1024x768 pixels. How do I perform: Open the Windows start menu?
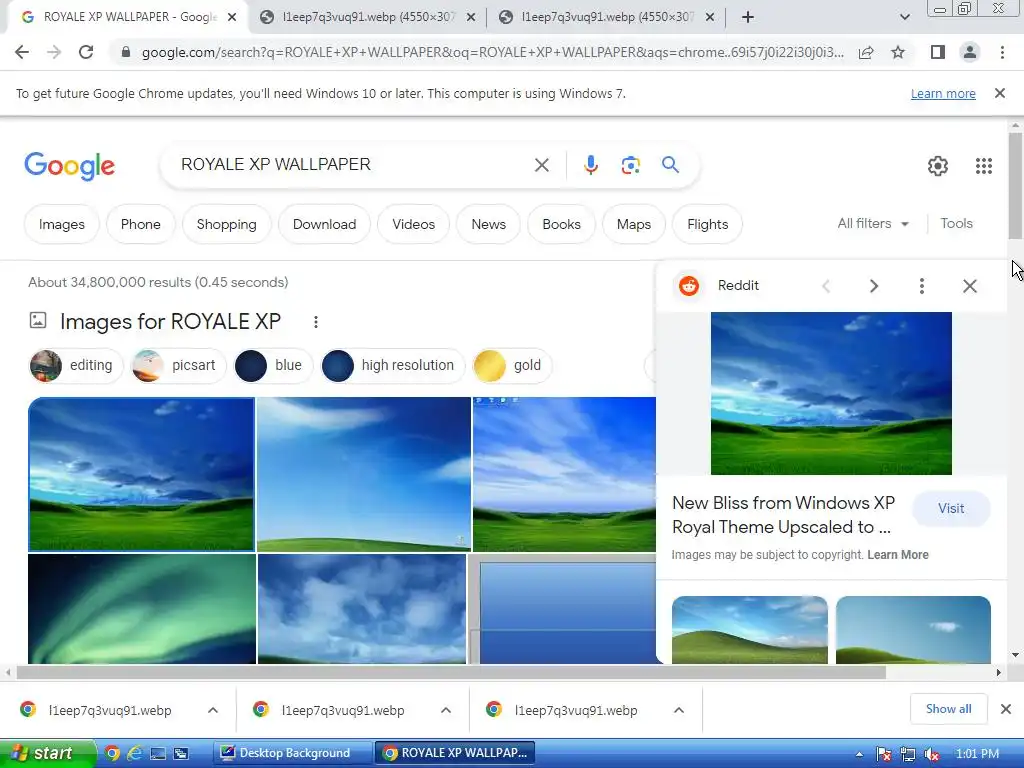(x=47, y=754)
